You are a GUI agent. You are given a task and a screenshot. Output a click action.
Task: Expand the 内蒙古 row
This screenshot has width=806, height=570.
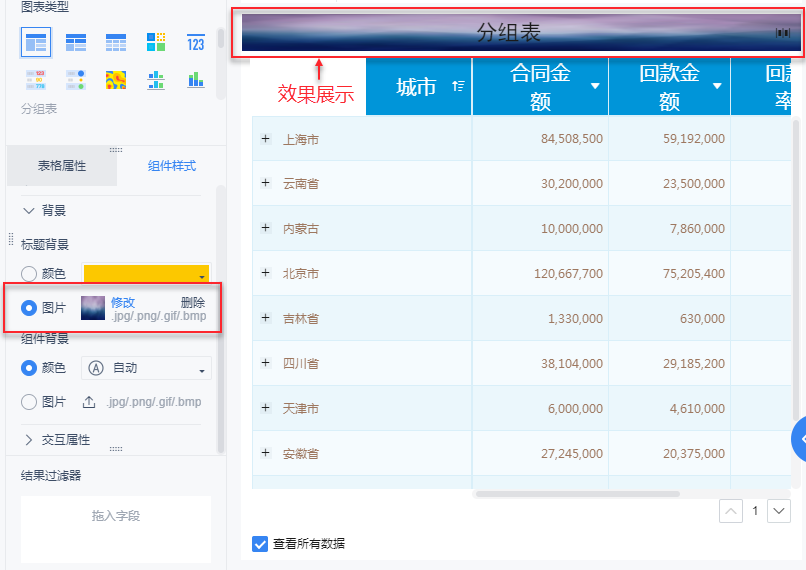[x=266, y=228]
